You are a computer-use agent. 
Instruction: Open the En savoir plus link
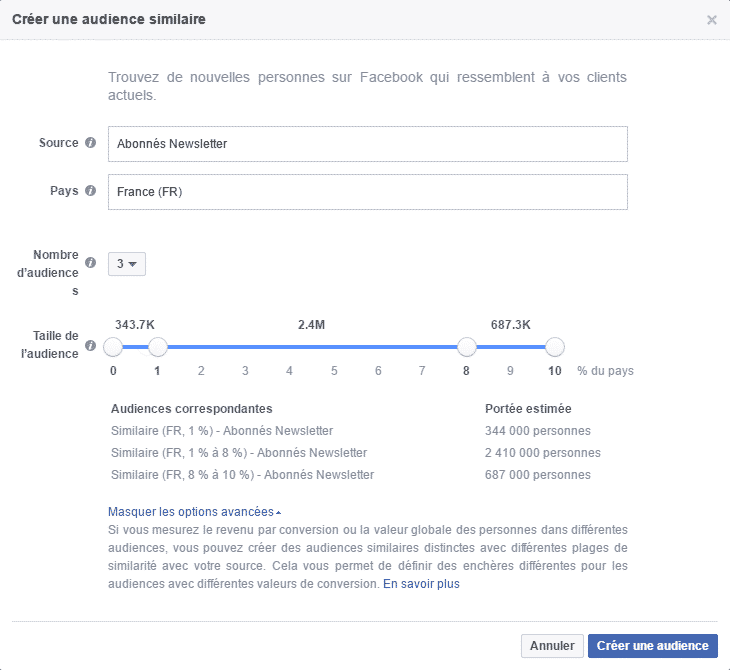click(421, 583)
